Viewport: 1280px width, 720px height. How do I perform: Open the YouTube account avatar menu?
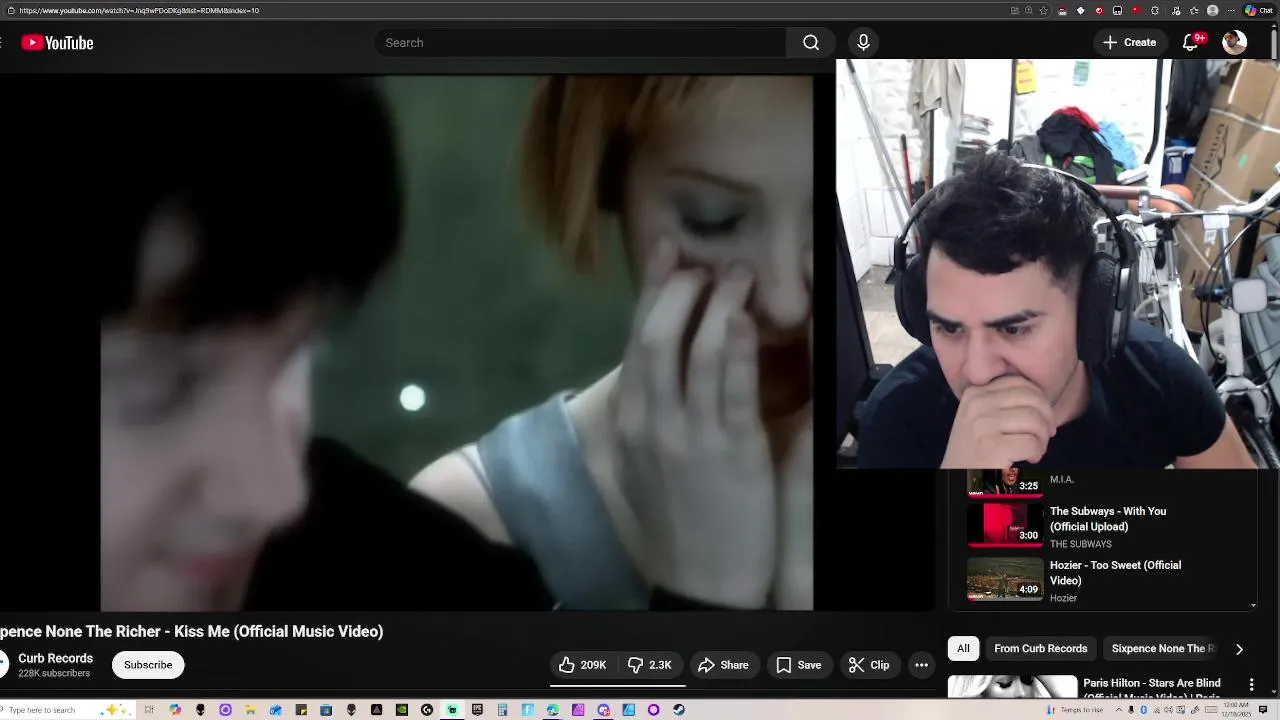1235,42
